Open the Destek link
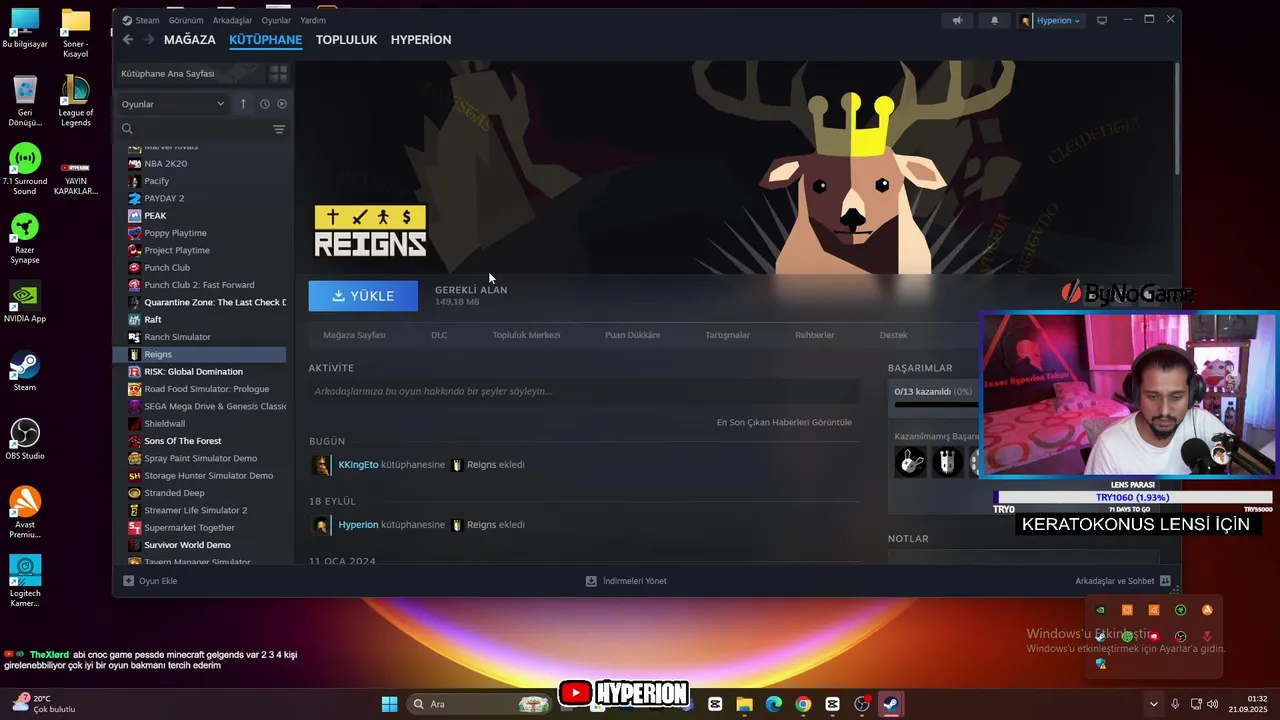 click(893, 335)
